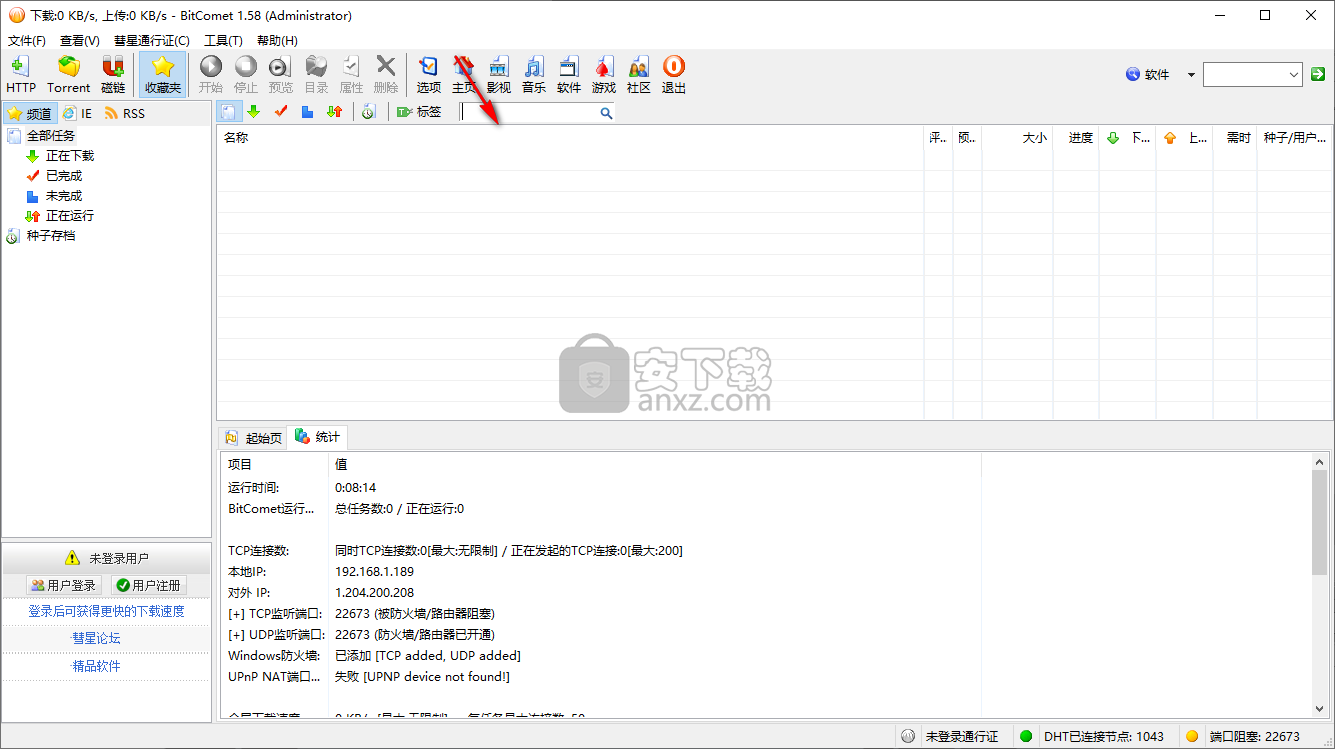1335x749 pixels.
Task: Select 全部任务 in the tree
Action: pos(51,136)
